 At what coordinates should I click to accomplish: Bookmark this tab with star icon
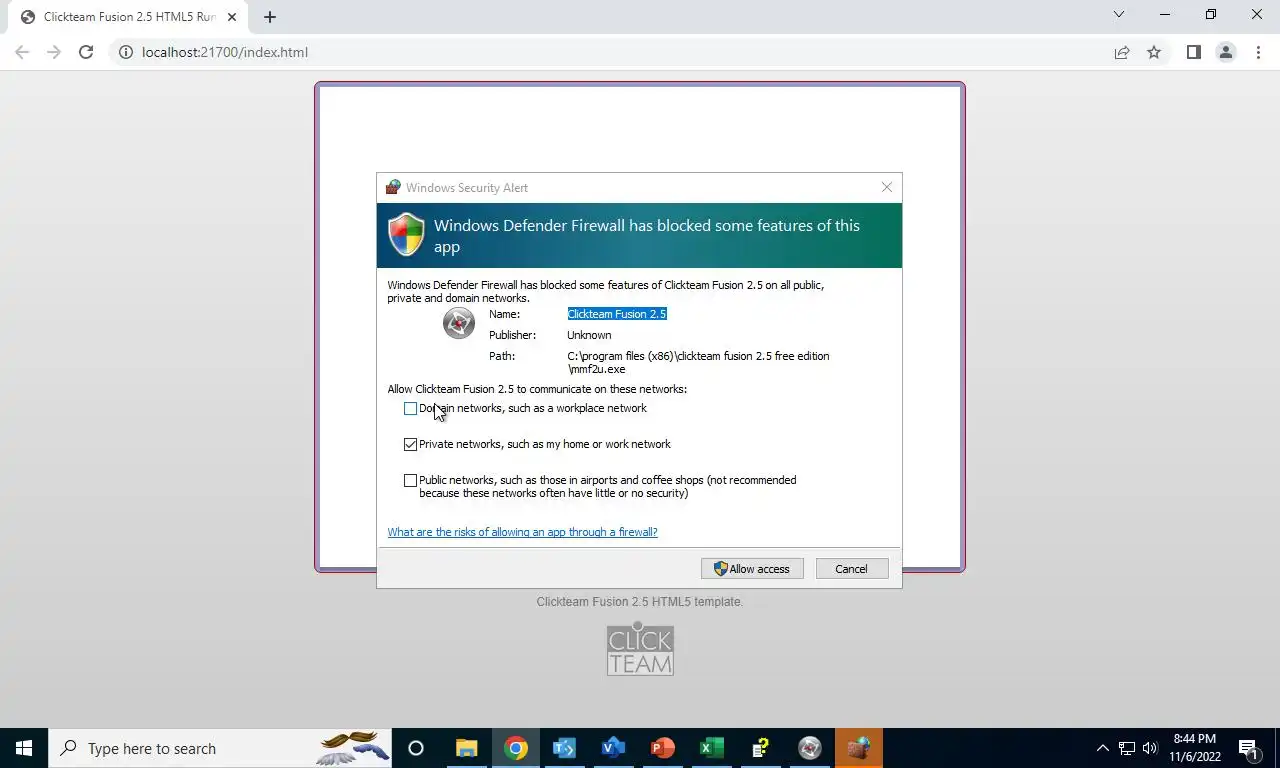tap(1154, 52)
